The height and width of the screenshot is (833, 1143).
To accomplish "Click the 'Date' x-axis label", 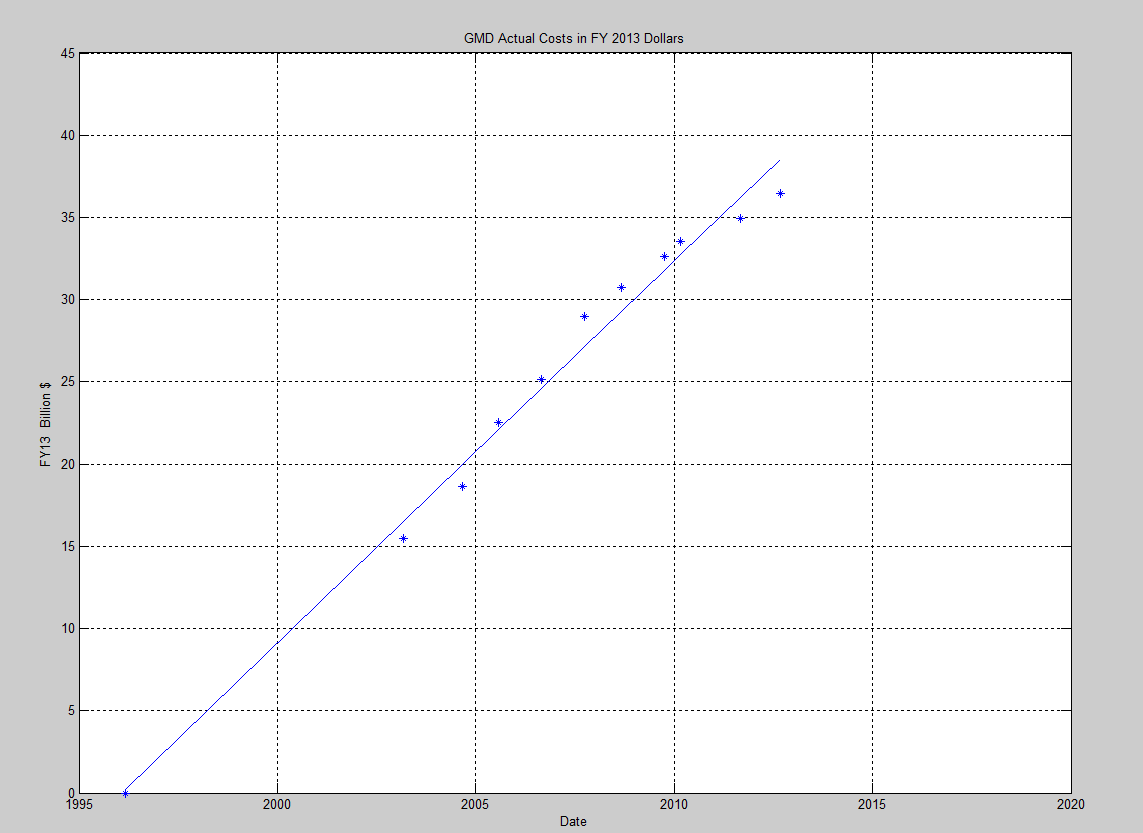I will [x=573, y=822].
